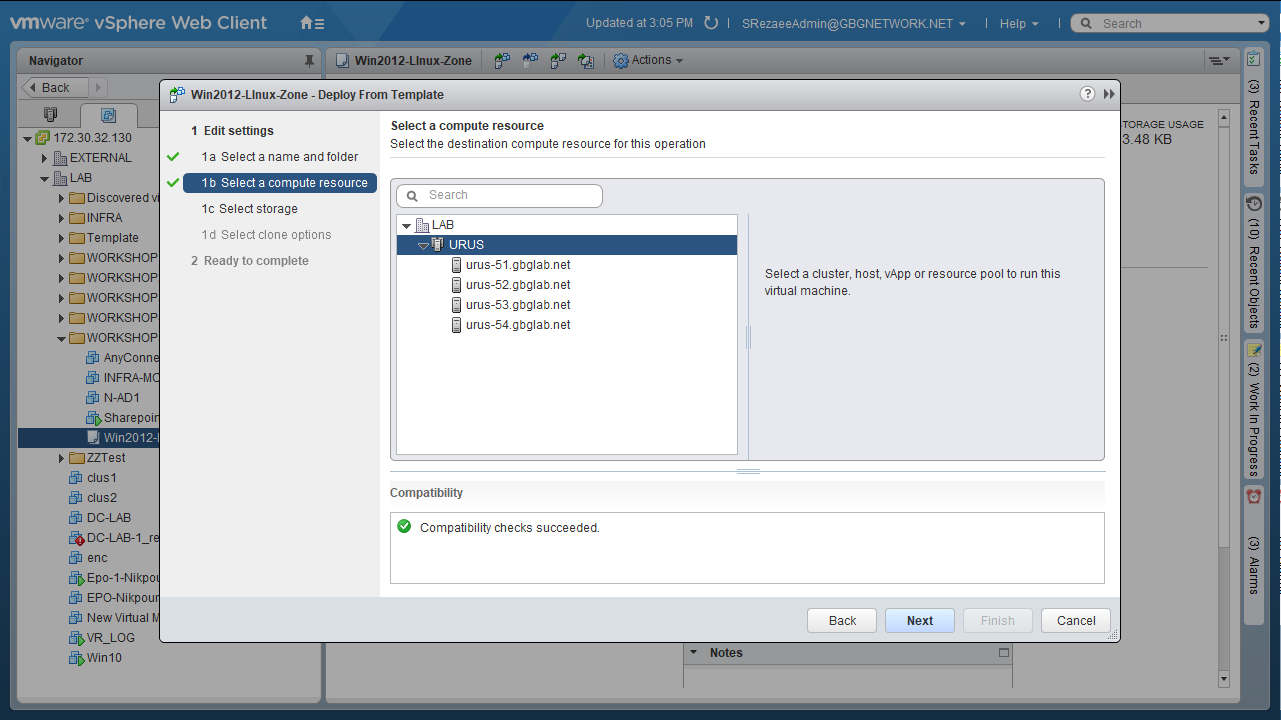This screenshot has height=720, width=1281.
Task: Open Work In Progress side panel
Action: point(1254,410)
